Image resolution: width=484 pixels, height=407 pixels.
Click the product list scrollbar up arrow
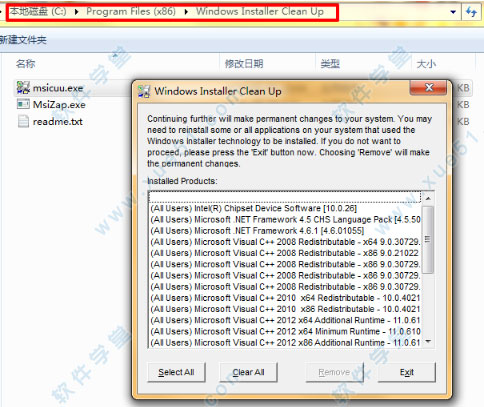[428, 198]
